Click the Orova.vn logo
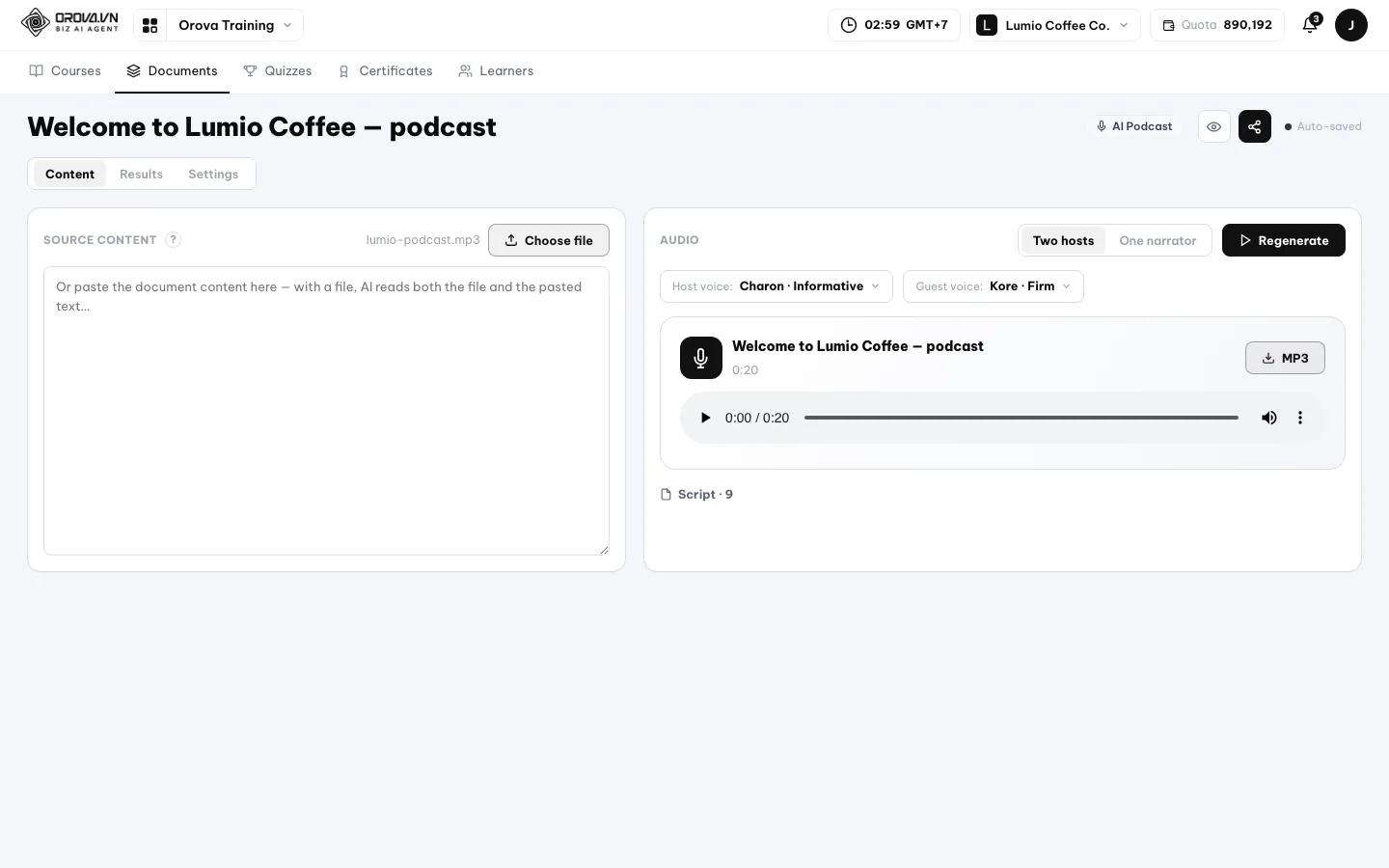1389x868 pixels. [69, 22]
